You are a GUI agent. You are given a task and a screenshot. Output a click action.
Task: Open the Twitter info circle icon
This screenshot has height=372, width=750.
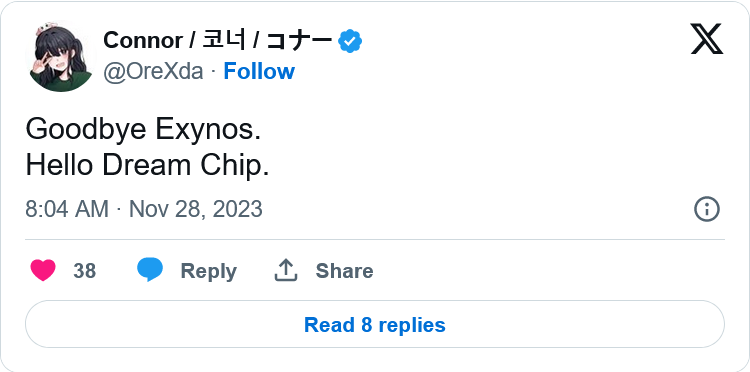pyautogui.click(x=706, y=209)
